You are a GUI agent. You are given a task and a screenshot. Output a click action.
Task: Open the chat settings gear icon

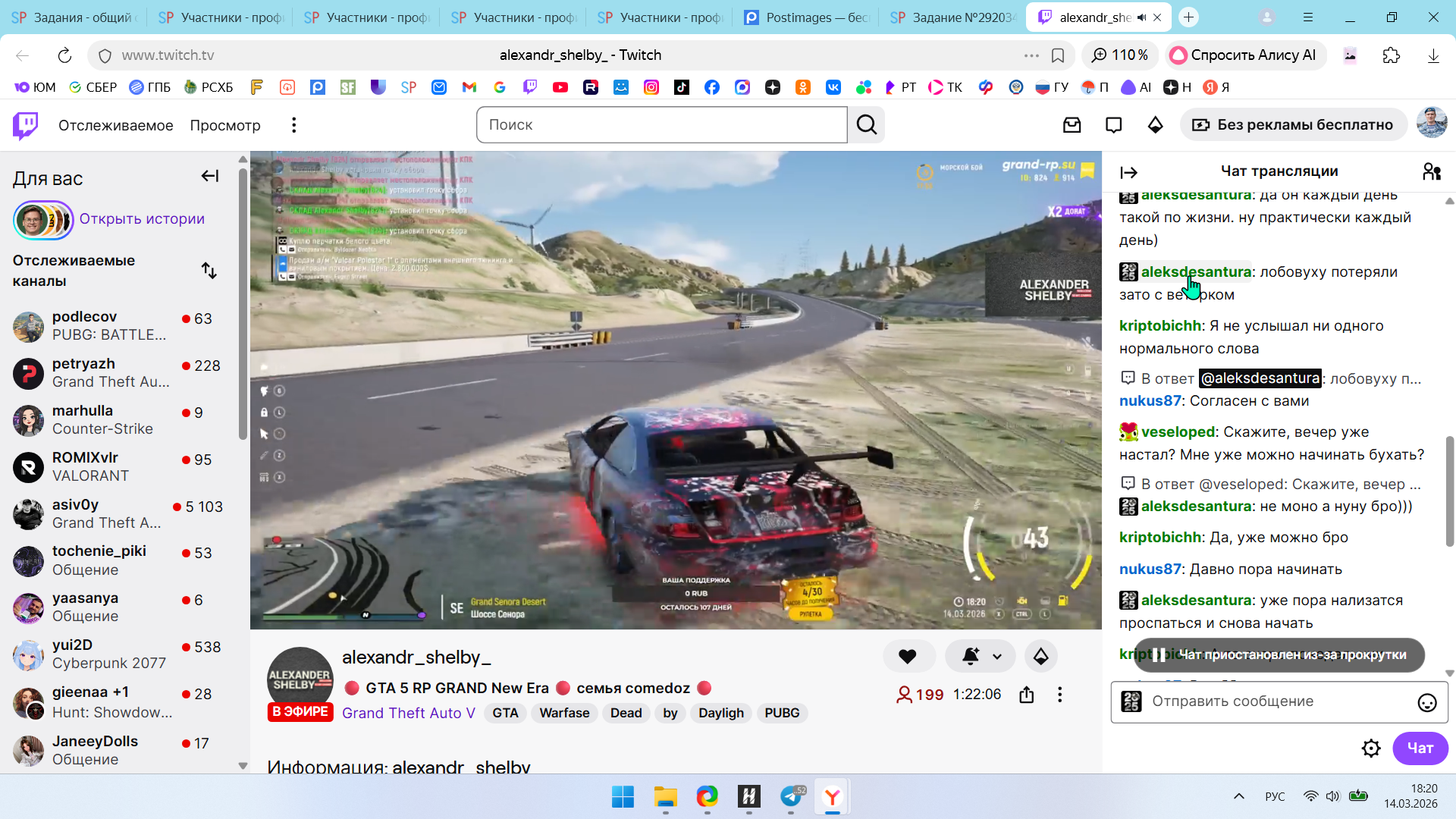pyautogui.click(x=1370, y=748)
